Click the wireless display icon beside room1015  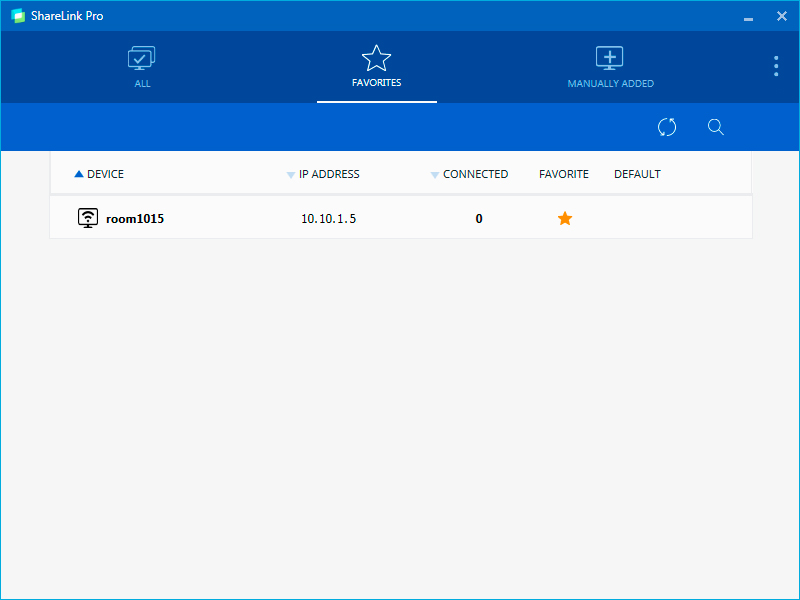point(88,218)
